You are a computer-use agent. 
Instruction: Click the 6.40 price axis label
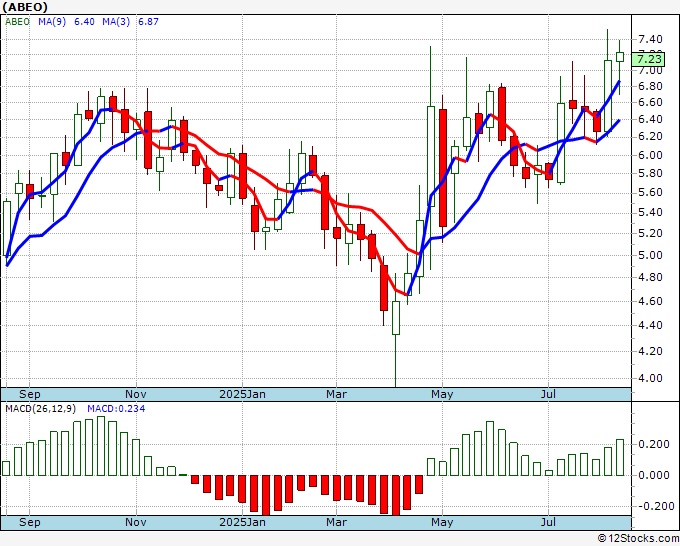coord(650,119)
